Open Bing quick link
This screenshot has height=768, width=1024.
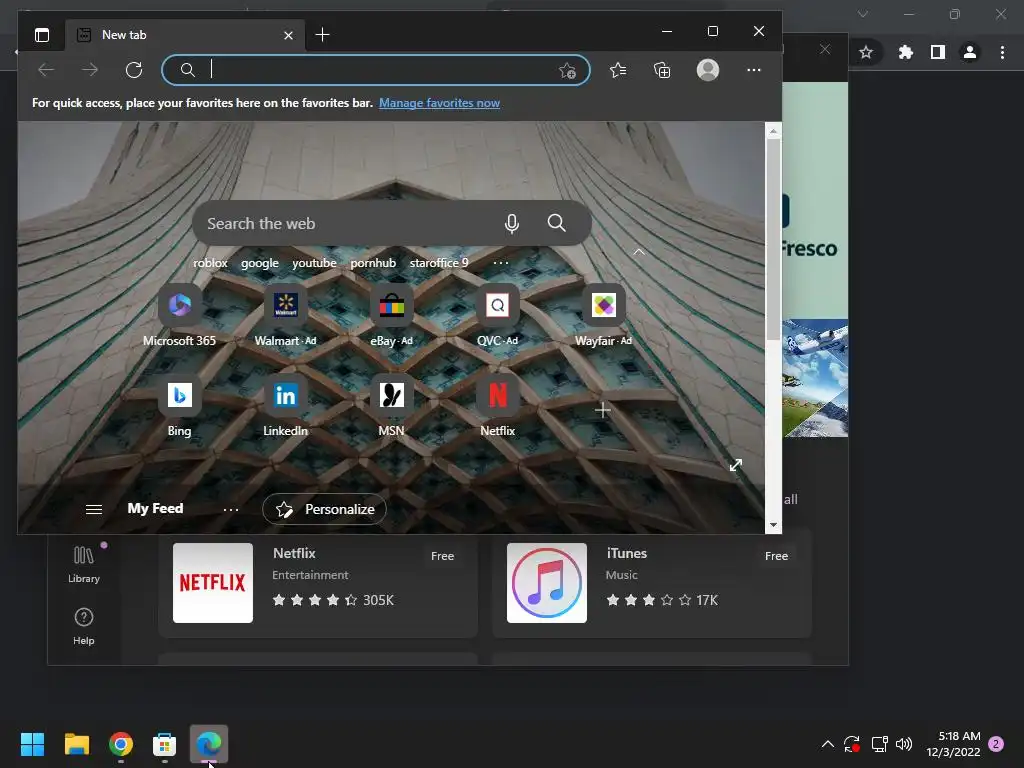coord(180,407)
